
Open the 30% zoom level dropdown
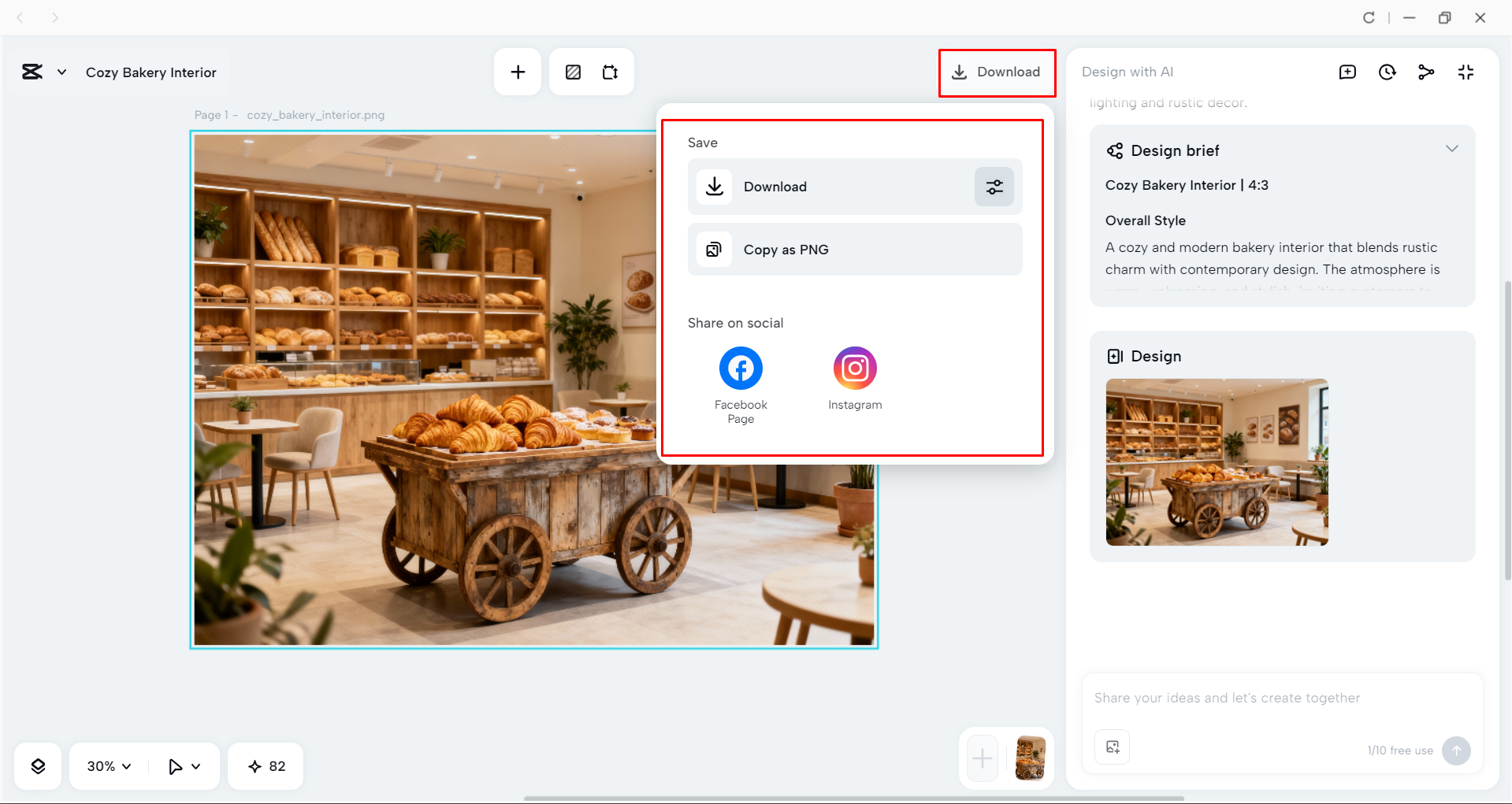[x=109, y=766]
